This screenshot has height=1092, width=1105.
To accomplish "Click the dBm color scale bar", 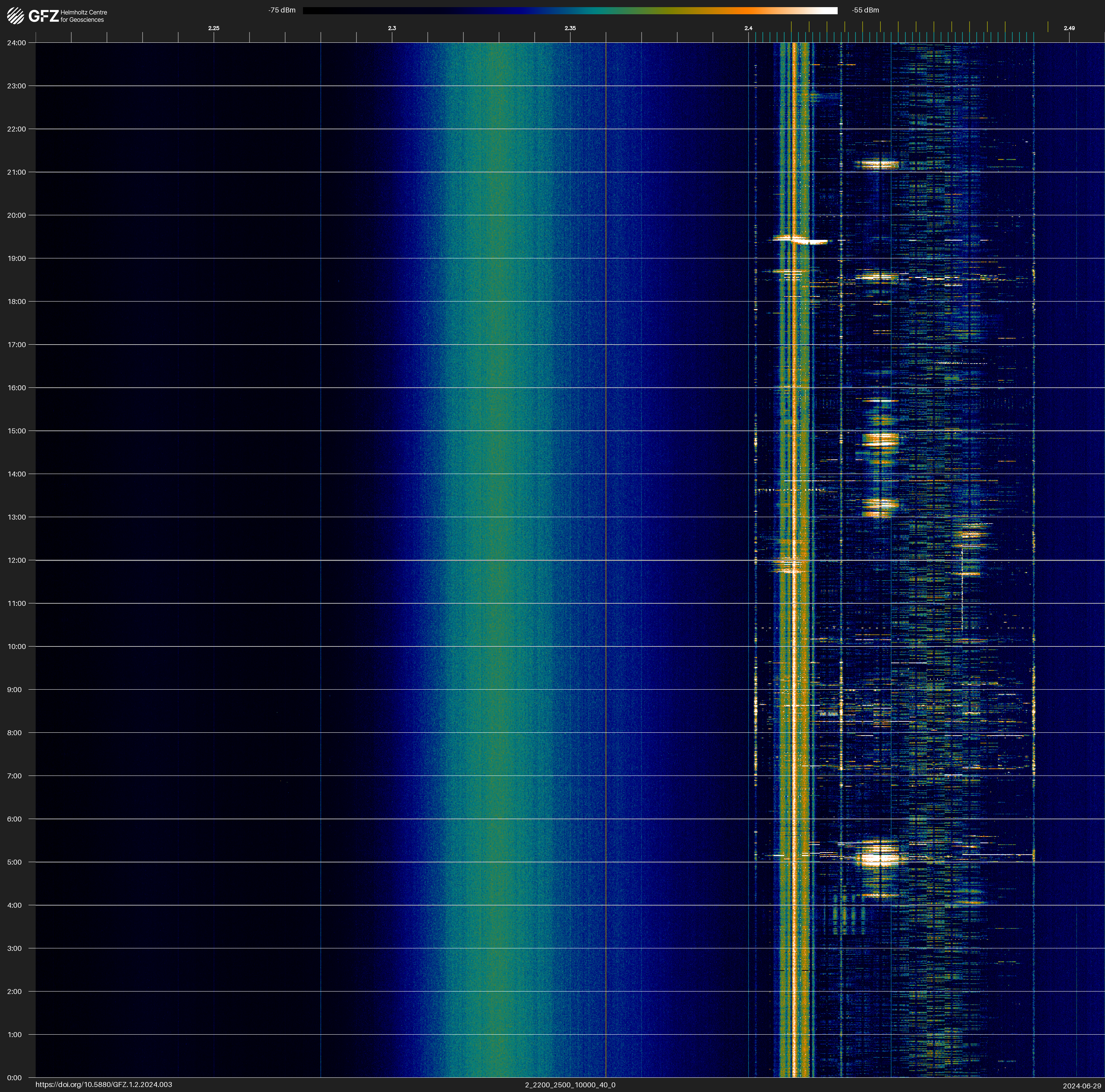I will [570, 10].
